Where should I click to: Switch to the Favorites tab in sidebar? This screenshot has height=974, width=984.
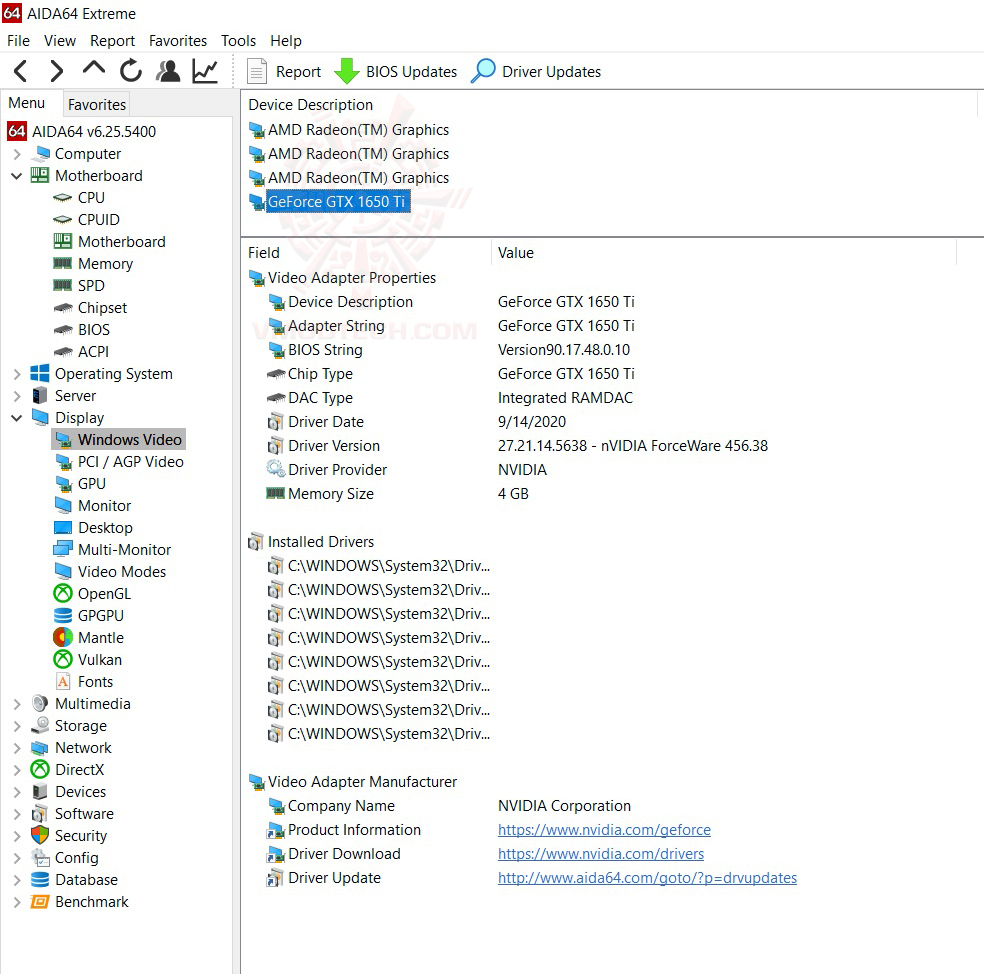[97, 104]
